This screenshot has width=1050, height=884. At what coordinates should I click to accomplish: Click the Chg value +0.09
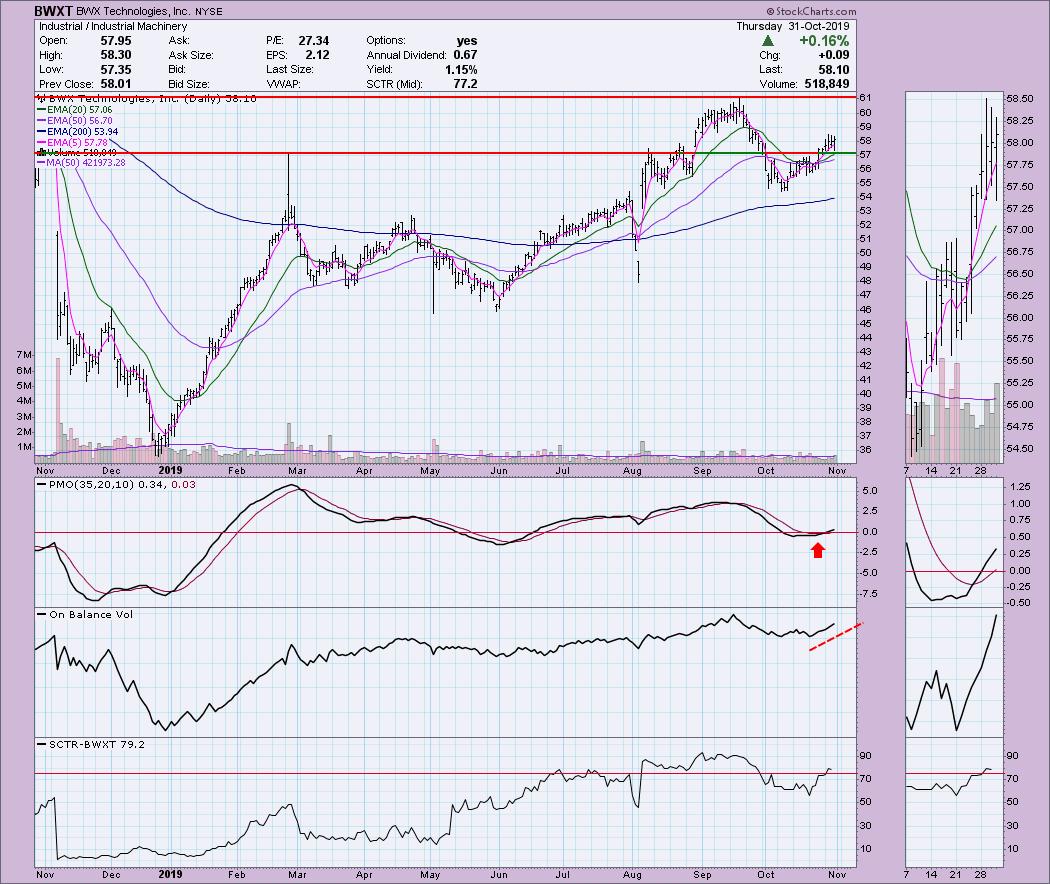(x=834, y=55)
